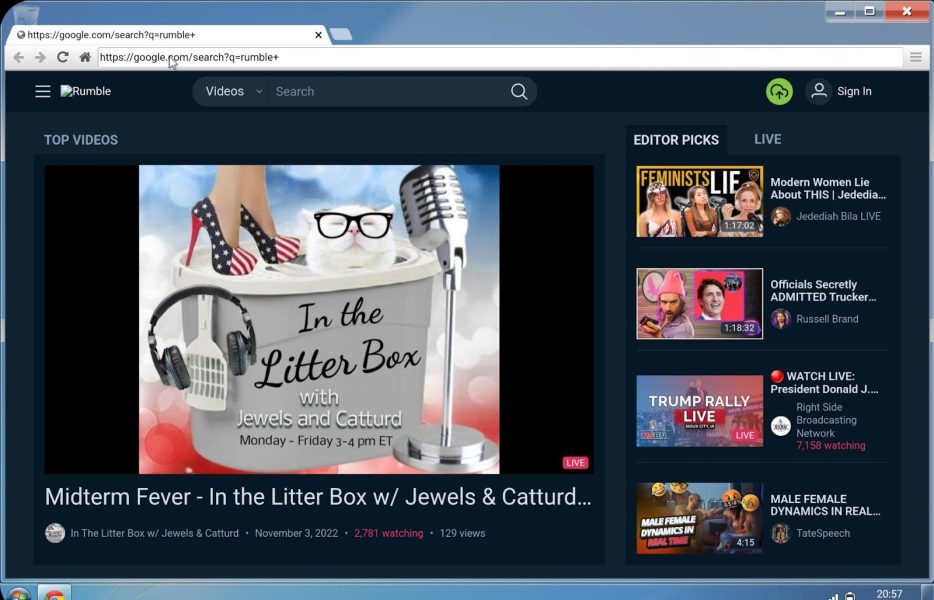Click the TOP VIDEOS heading
The image size is (934, 600).
(81, 140)
